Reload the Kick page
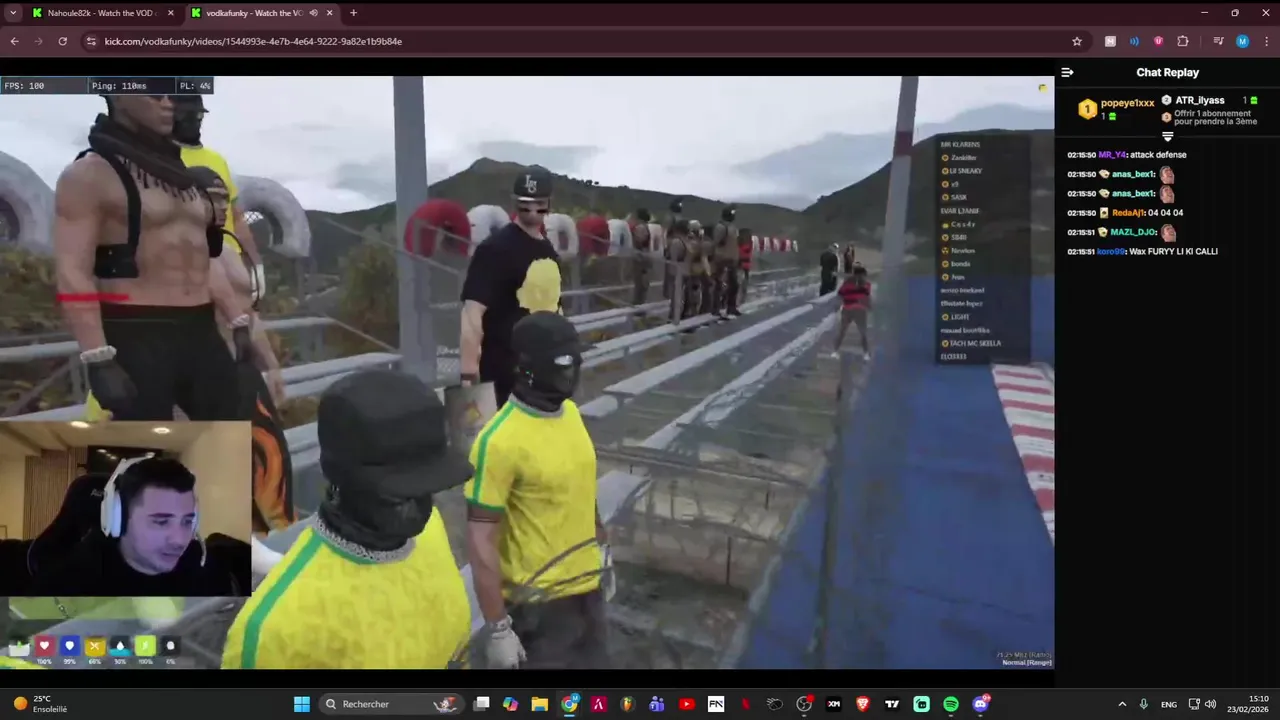Image resolution: width=1280 pixels, height=720 pixels. [62, 41]
